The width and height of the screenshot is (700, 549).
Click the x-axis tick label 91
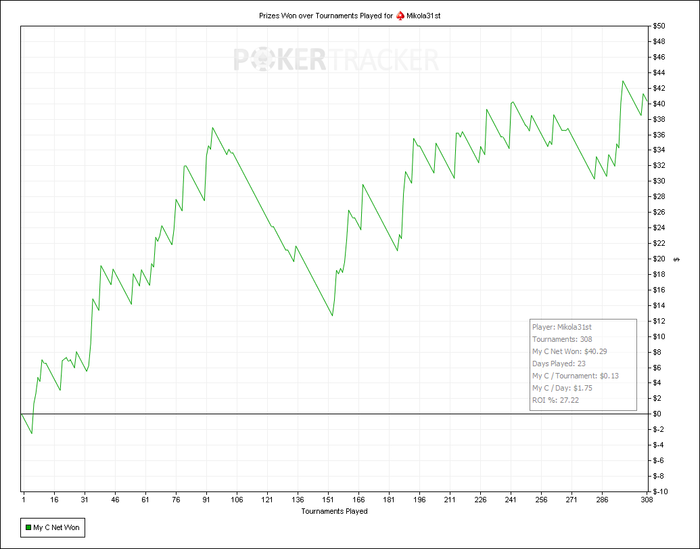(x=206, y=499)
